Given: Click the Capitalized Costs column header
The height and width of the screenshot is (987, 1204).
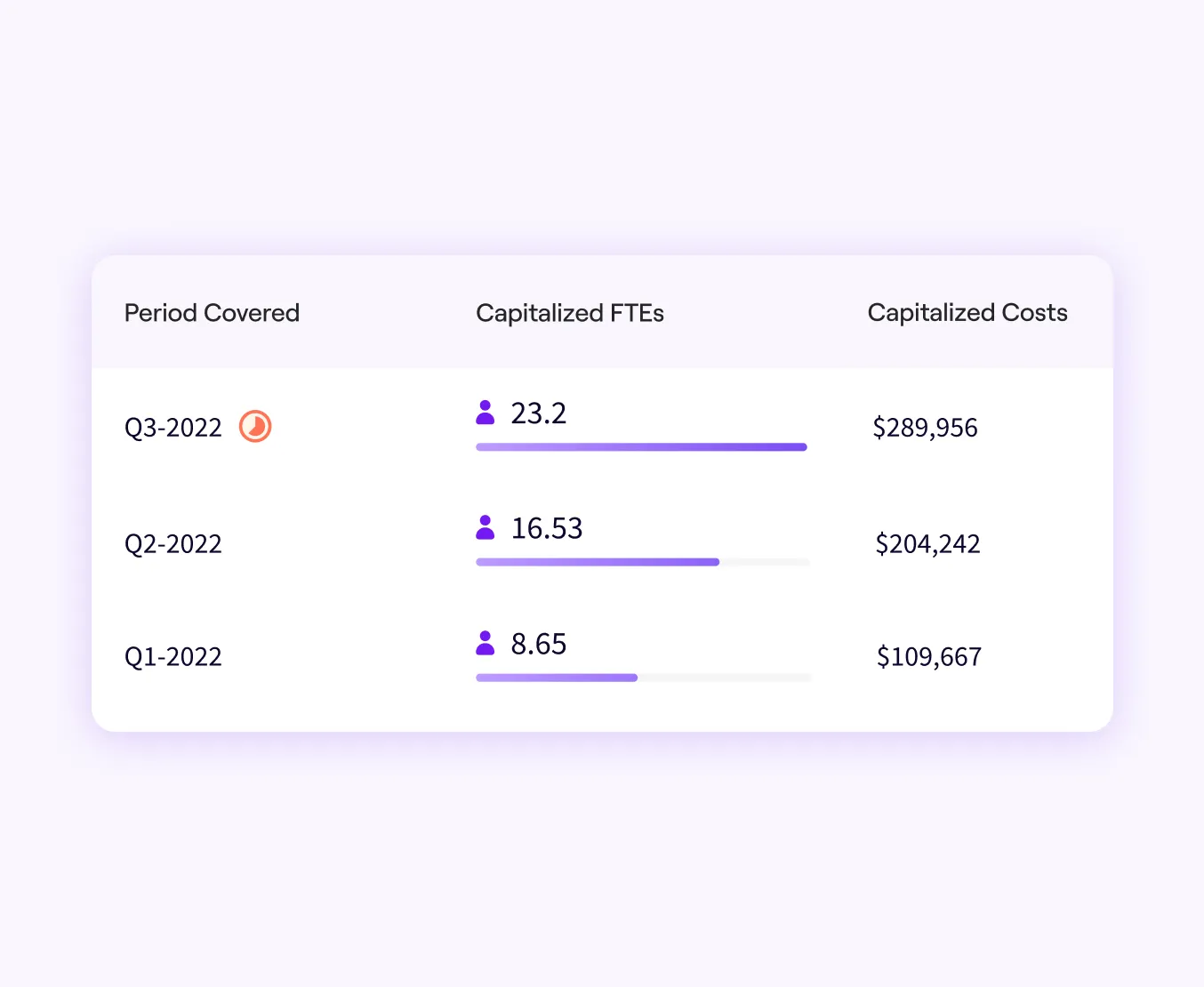Looking at the screenshot, I should [x=967, y=313].
